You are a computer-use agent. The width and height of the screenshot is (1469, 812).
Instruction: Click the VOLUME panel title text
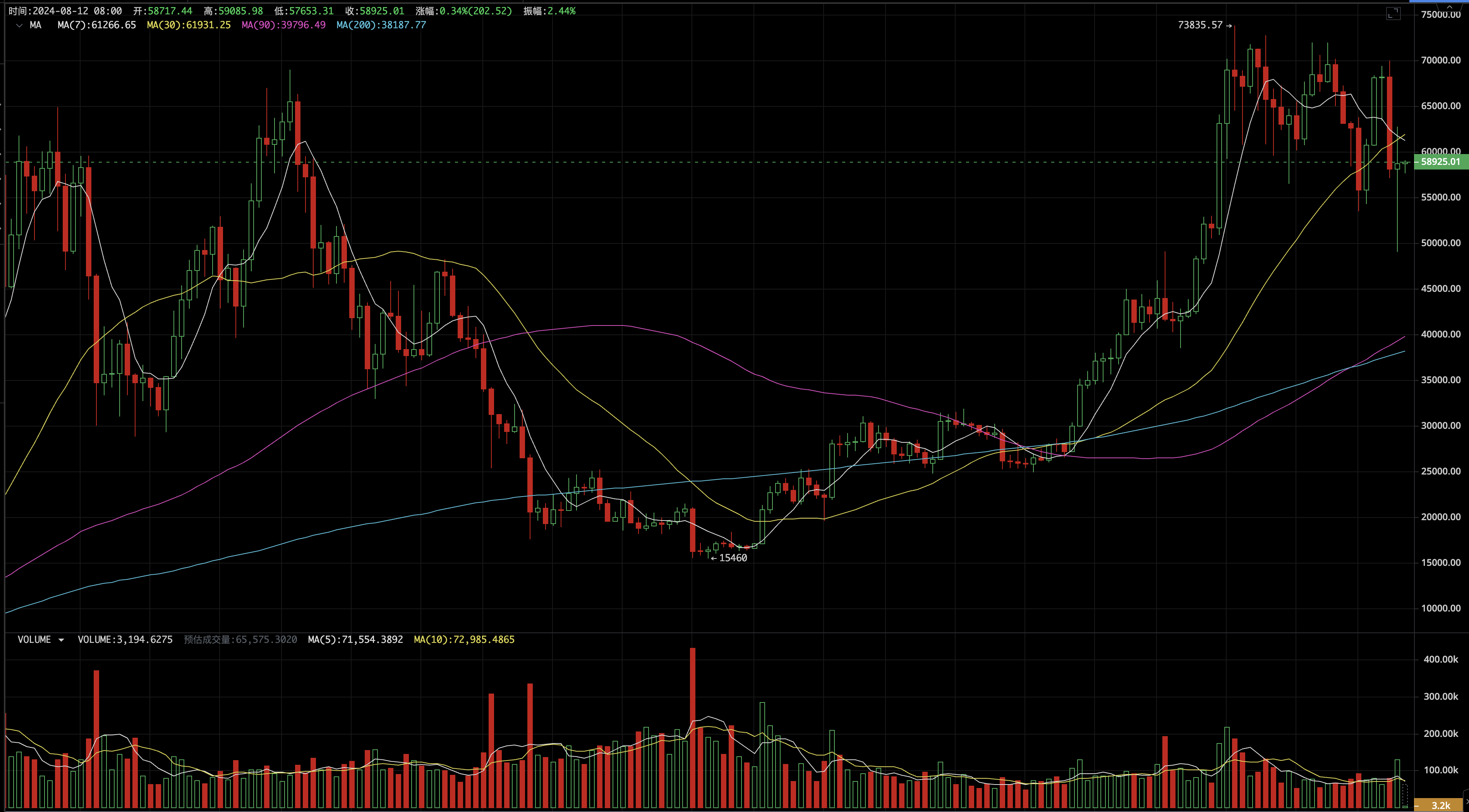(x=34, y=640)
